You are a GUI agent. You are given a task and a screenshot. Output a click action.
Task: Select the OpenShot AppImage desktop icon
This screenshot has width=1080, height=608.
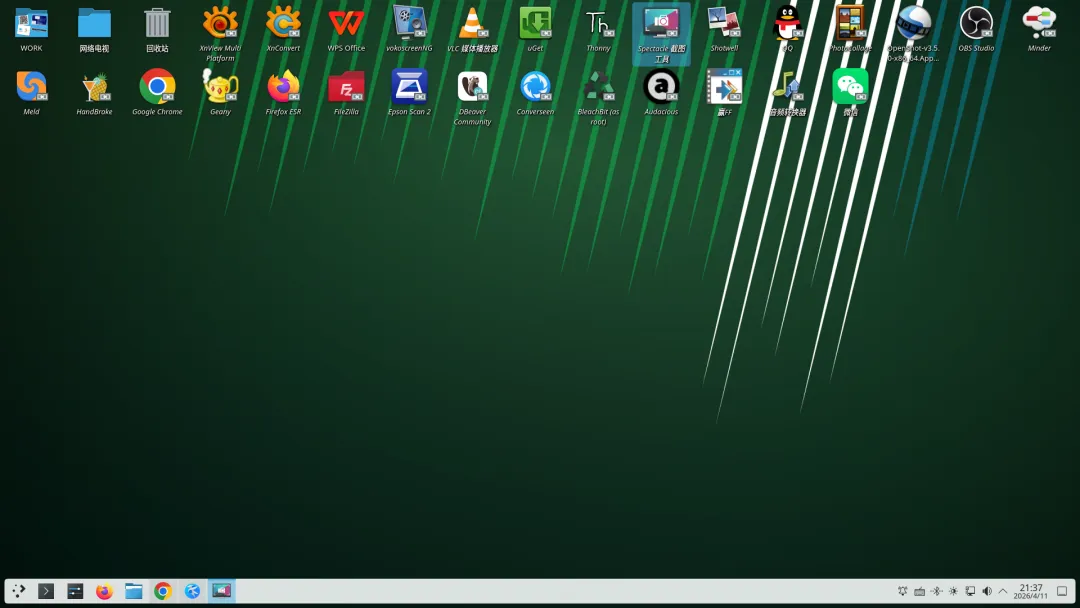(913, 23)
